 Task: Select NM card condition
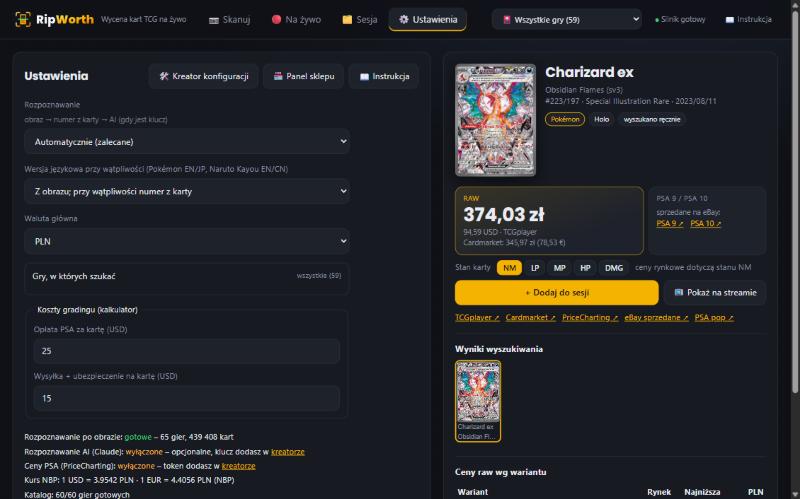click(x=509, y=268)
